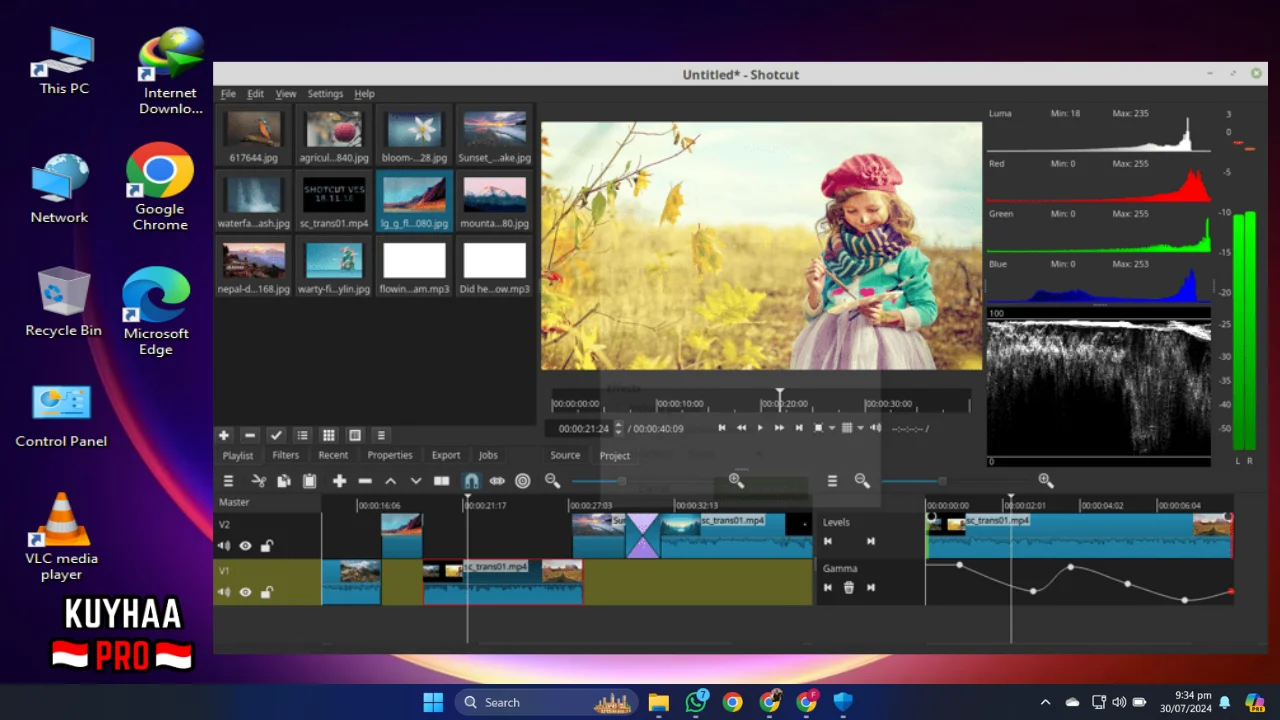The height and width of the screenshot is (720, 1280).
Task: Select playlist clip sc_trans01.mp4 thumbnail
Action: tap(334, 200)
